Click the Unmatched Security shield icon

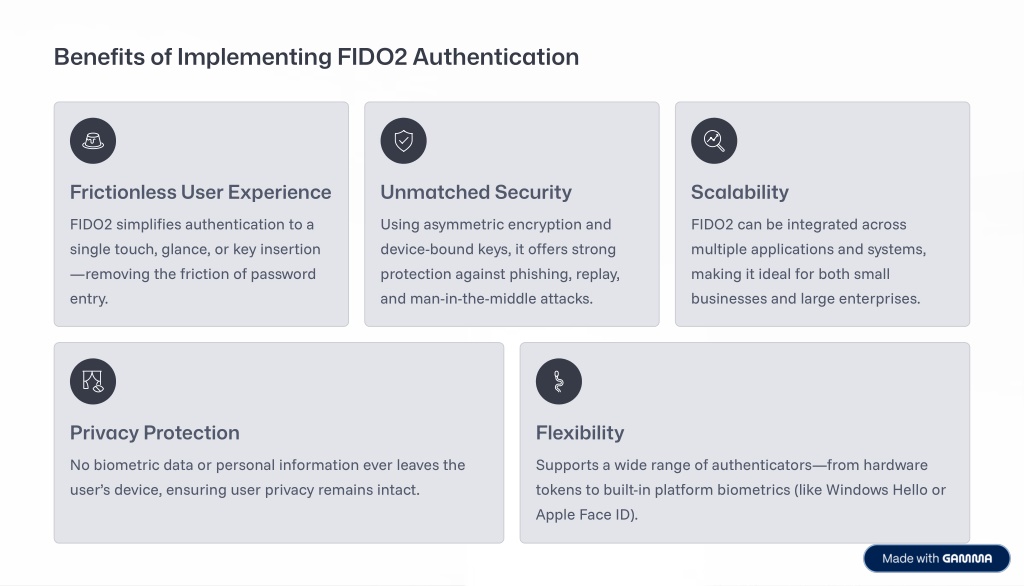[x=403, y=141]
